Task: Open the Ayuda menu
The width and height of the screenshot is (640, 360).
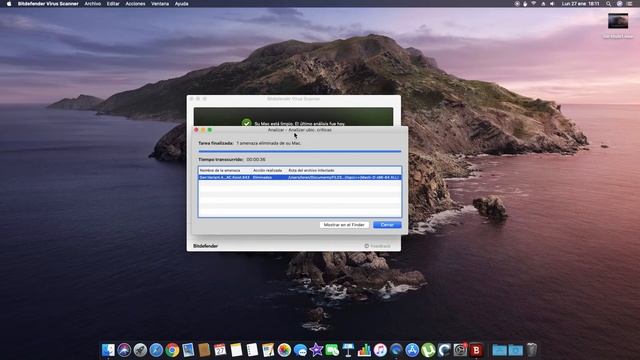Action: 182,4
